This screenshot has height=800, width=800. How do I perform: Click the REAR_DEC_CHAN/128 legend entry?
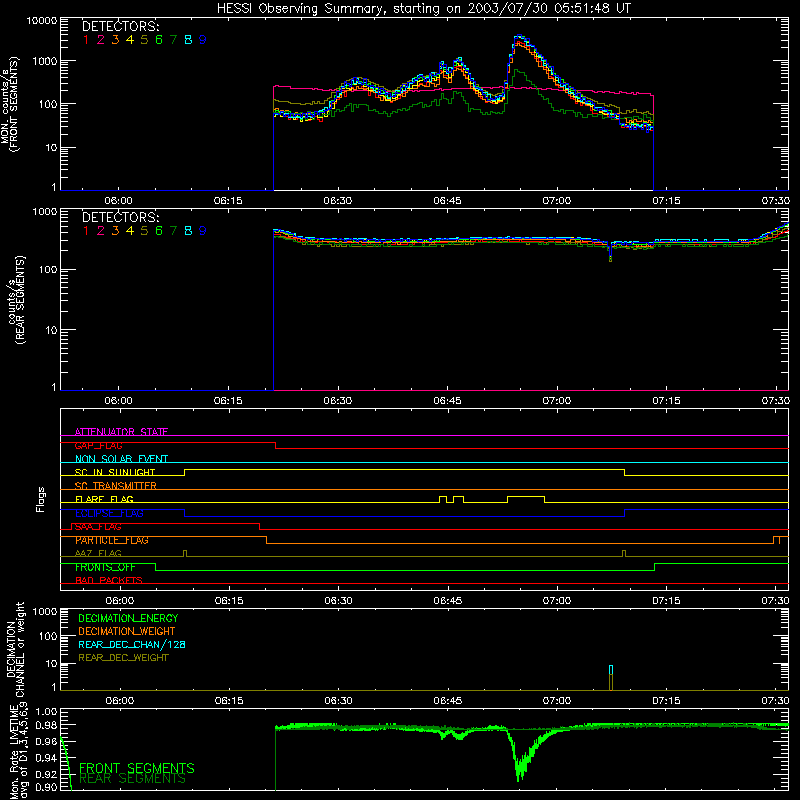[132, 644]
